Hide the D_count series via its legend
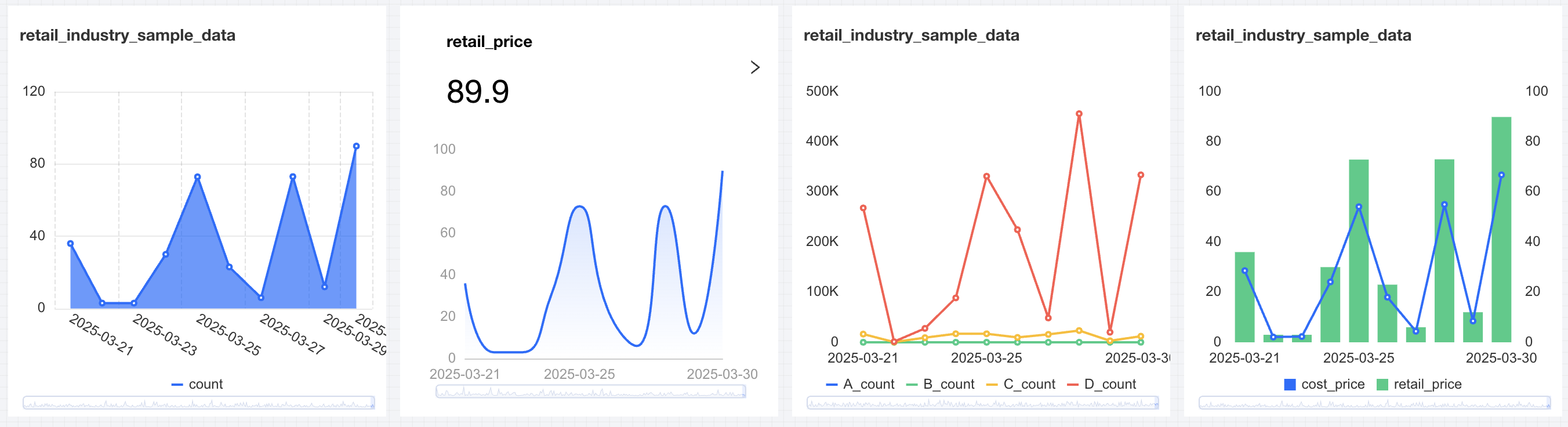 [x=1102, y=385]
